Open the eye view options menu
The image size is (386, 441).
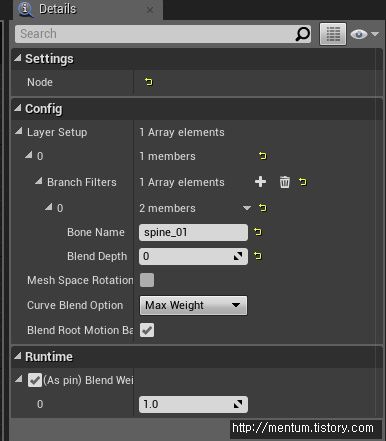coord(364,34)
